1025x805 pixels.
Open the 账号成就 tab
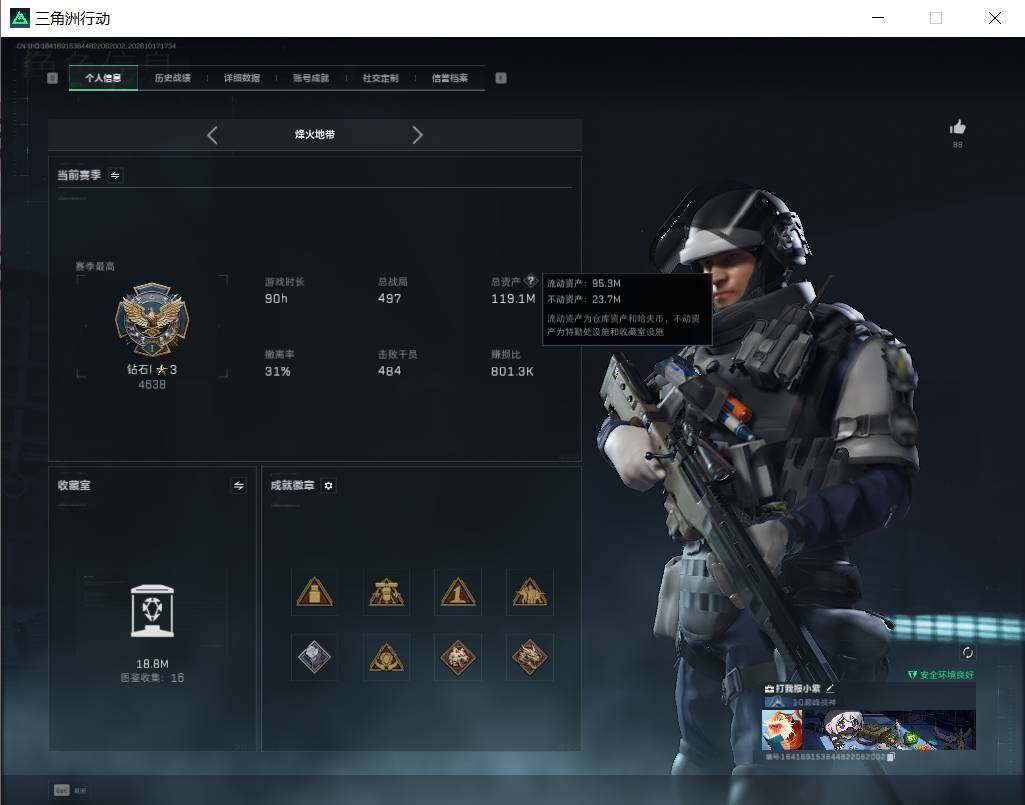coord(311,78)
